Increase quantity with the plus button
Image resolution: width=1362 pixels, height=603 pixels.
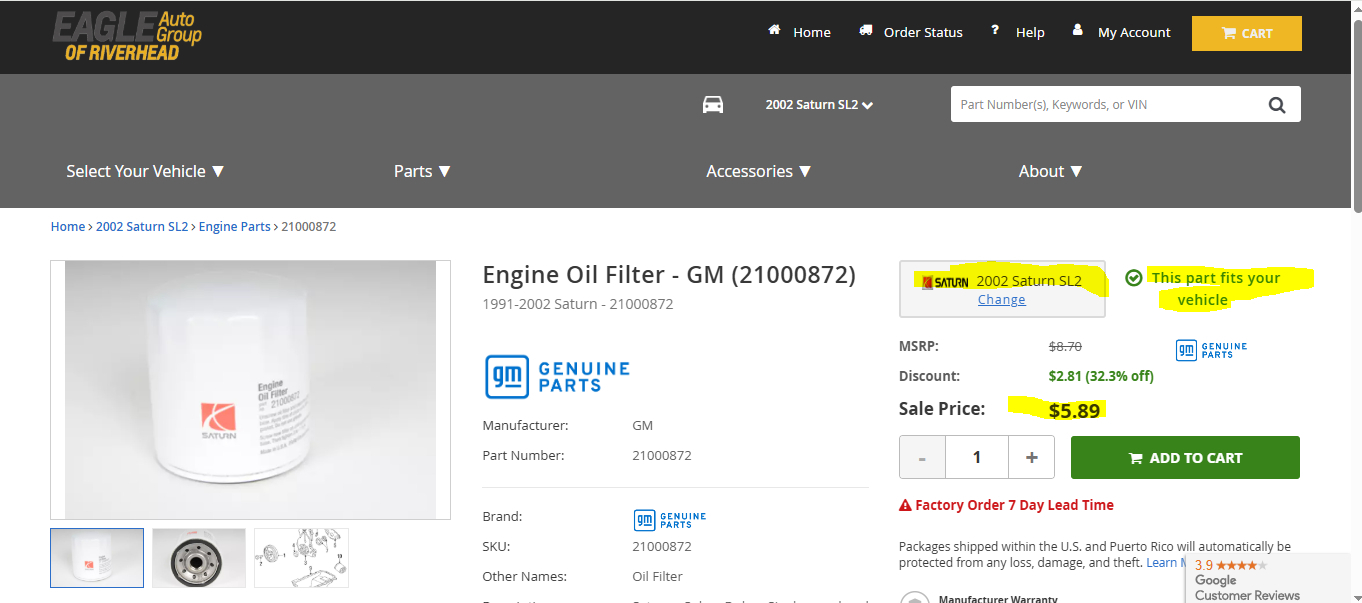tap(1032, 458)
